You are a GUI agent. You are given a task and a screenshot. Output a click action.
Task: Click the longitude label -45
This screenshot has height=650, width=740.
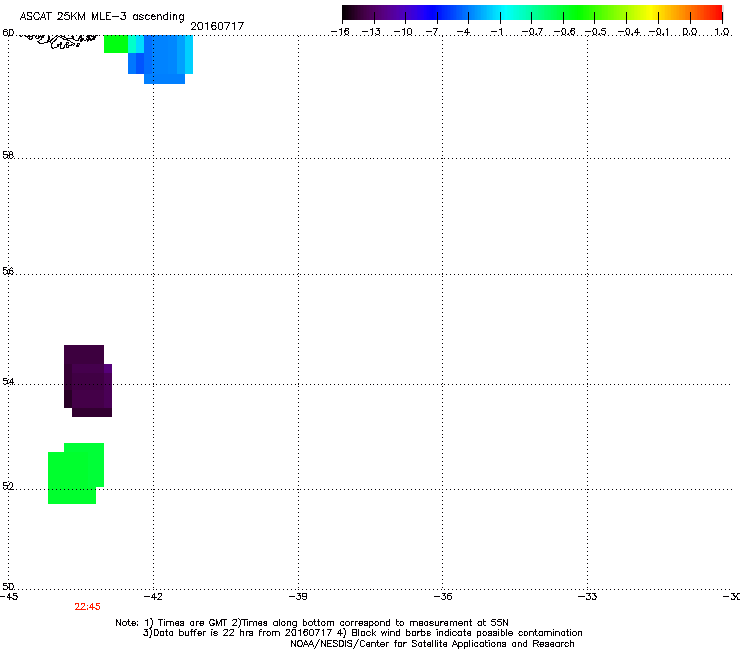9,597
